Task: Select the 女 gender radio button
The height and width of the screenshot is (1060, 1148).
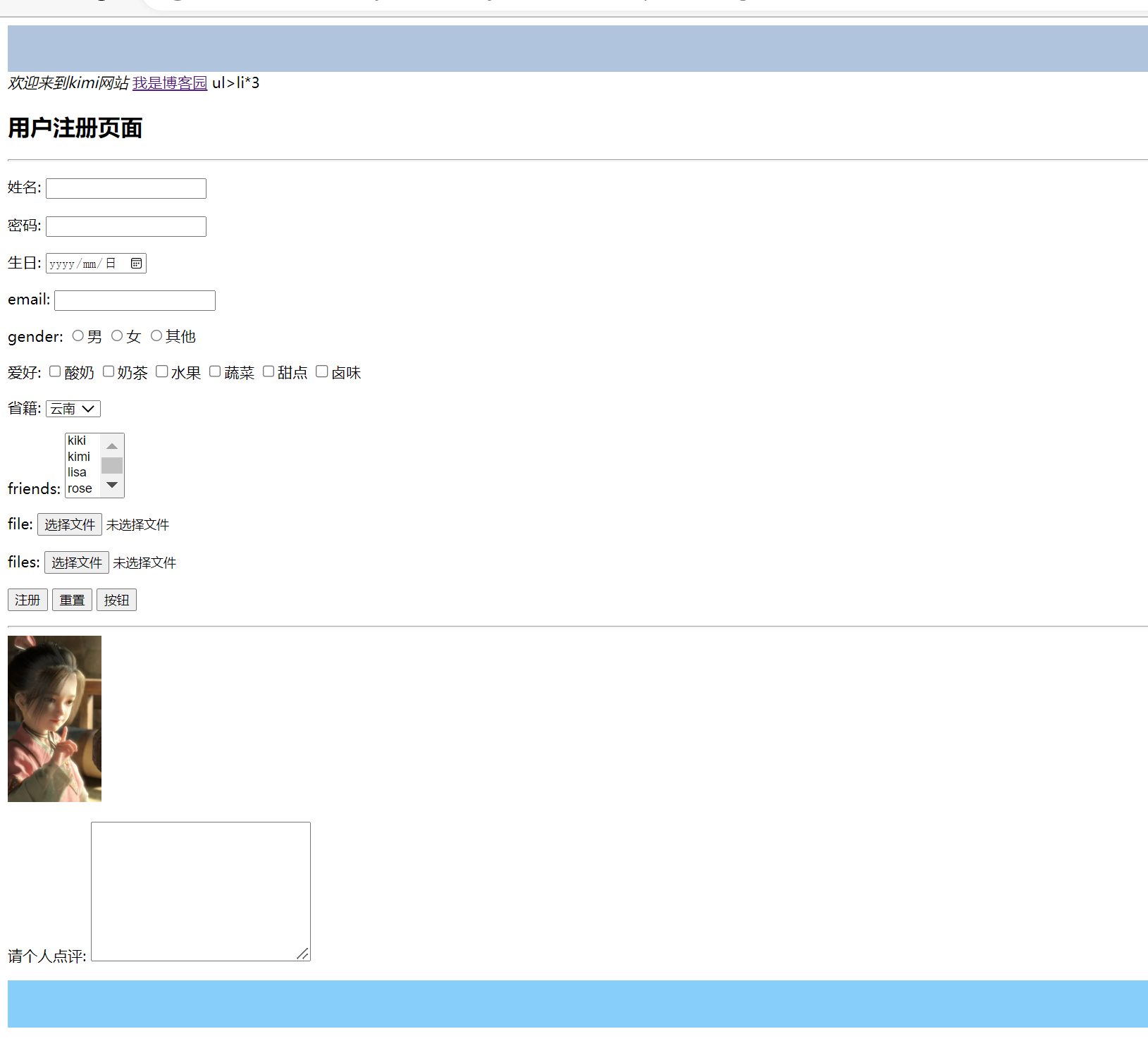Action: point(117,335)
